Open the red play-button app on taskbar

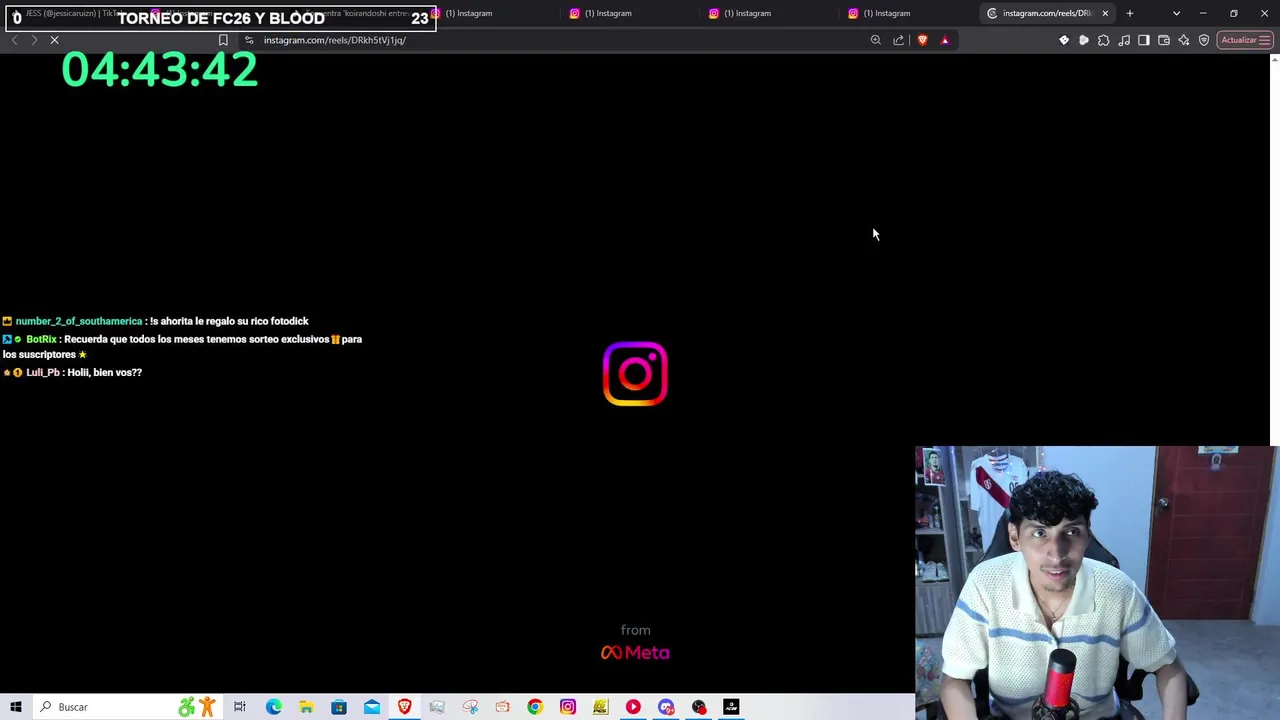[x=633, y=707]
